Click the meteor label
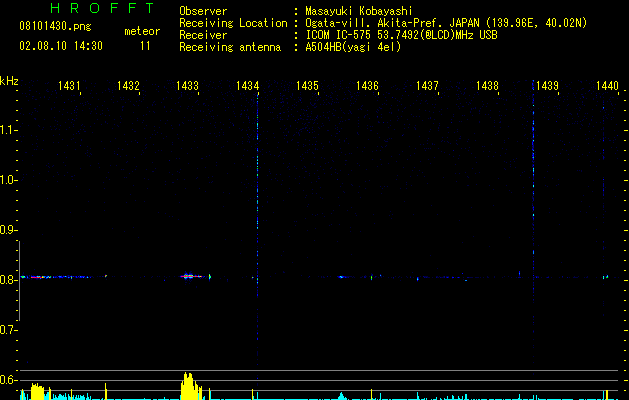The image size is (629, 400). pos(142,31)
